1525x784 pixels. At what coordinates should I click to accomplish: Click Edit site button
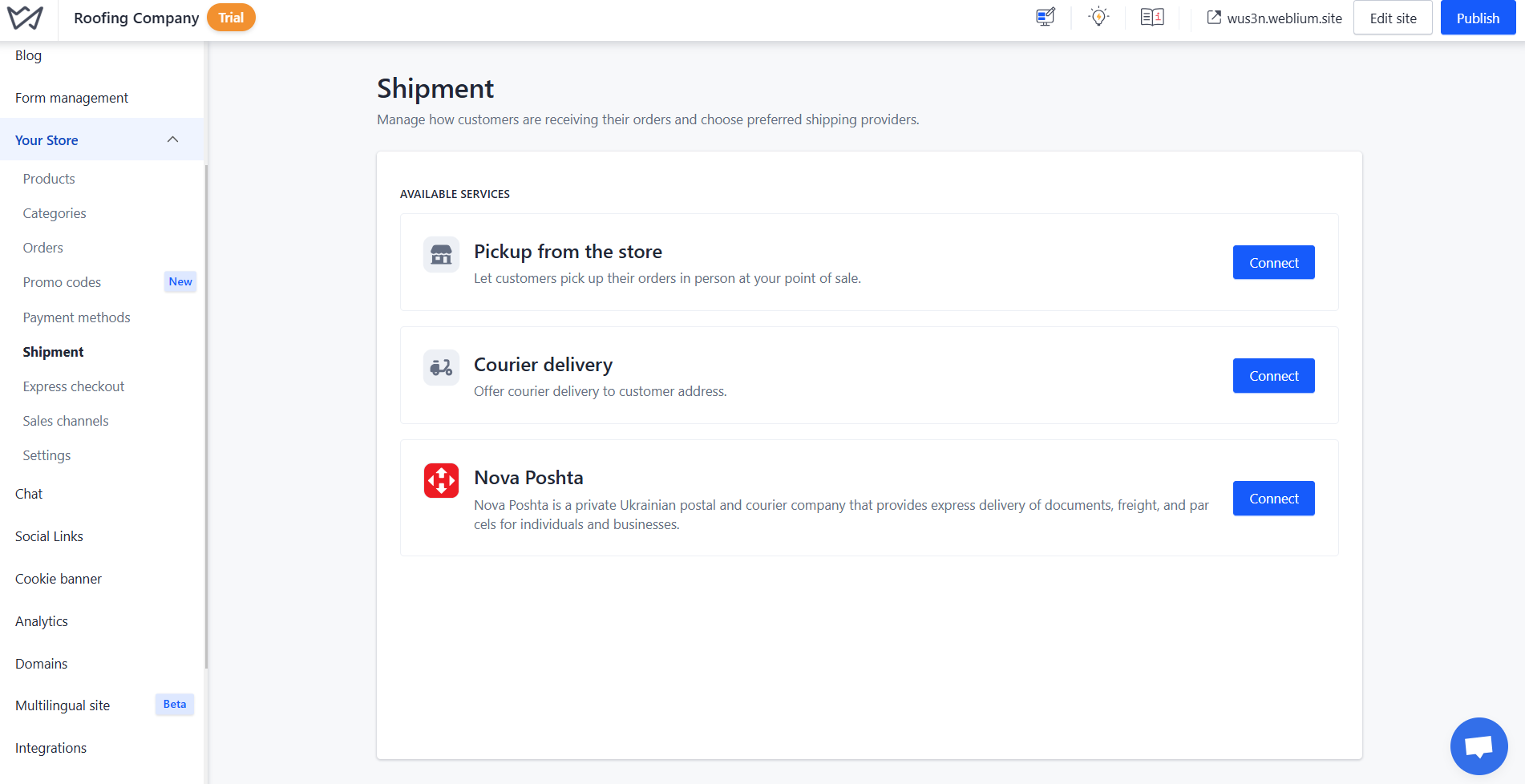[1393, 18]
